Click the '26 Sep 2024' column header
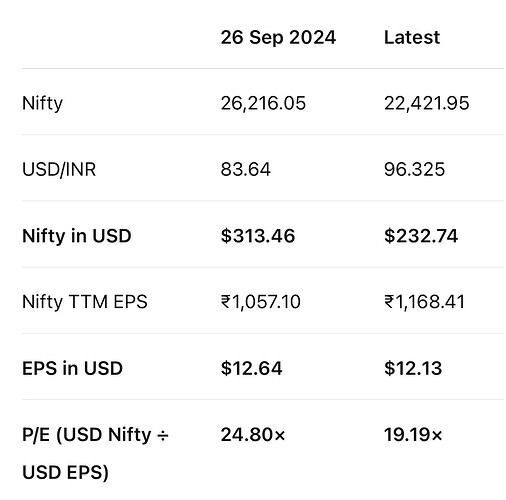This screenshot has height=500, width=506. [x=278, y=37]
